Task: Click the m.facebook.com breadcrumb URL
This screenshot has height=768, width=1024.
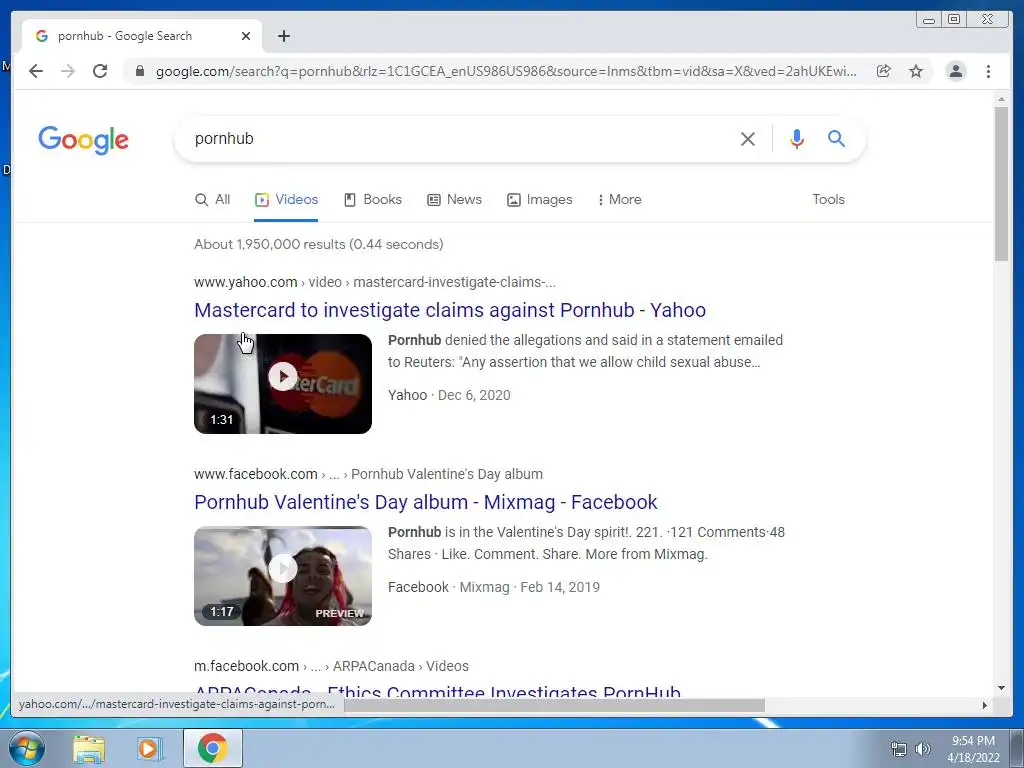Action: click(x=246, y=666)
